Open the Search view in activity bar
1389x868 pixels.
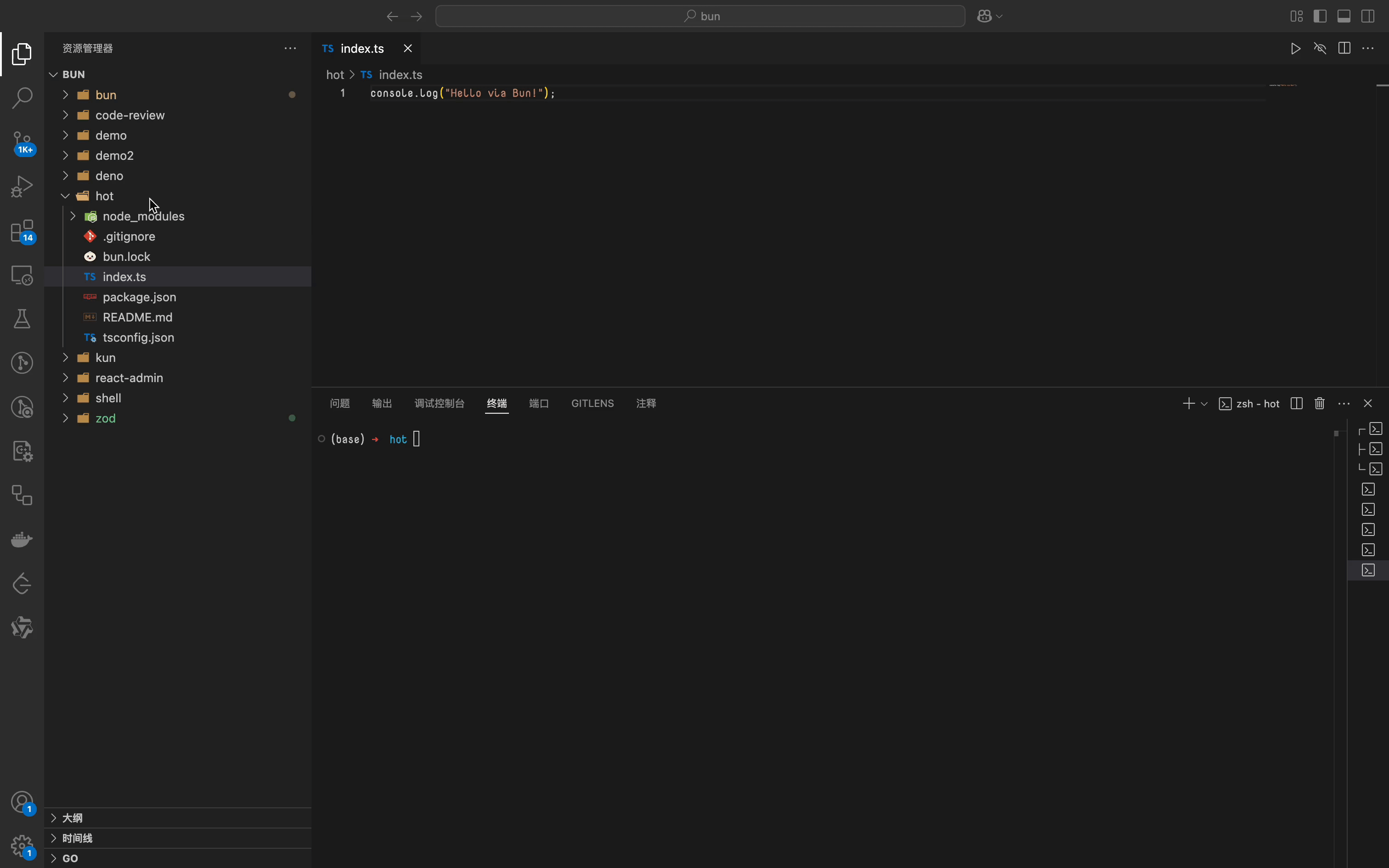click(x=22, y=97)
